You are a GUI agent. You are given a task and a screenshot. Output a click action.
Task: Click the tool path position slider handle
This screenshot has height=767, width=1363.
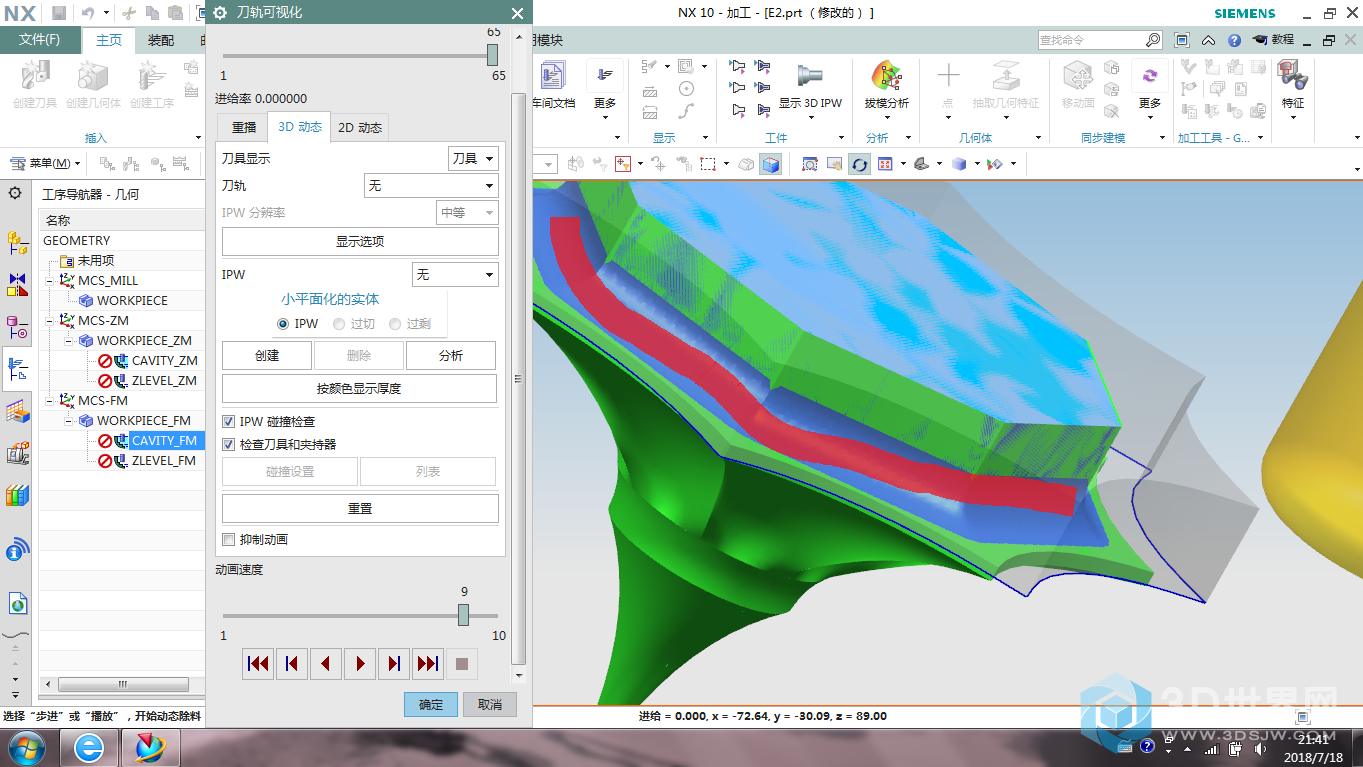tap(493, 55)
